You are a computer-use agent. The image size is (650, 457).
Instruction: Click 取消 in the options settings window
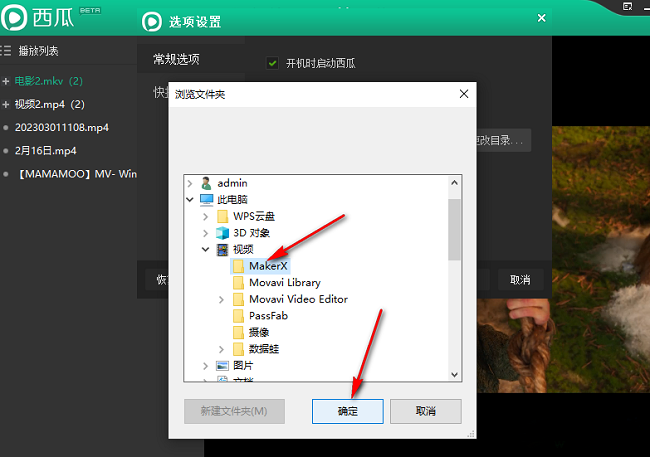[x=520, y=280]
